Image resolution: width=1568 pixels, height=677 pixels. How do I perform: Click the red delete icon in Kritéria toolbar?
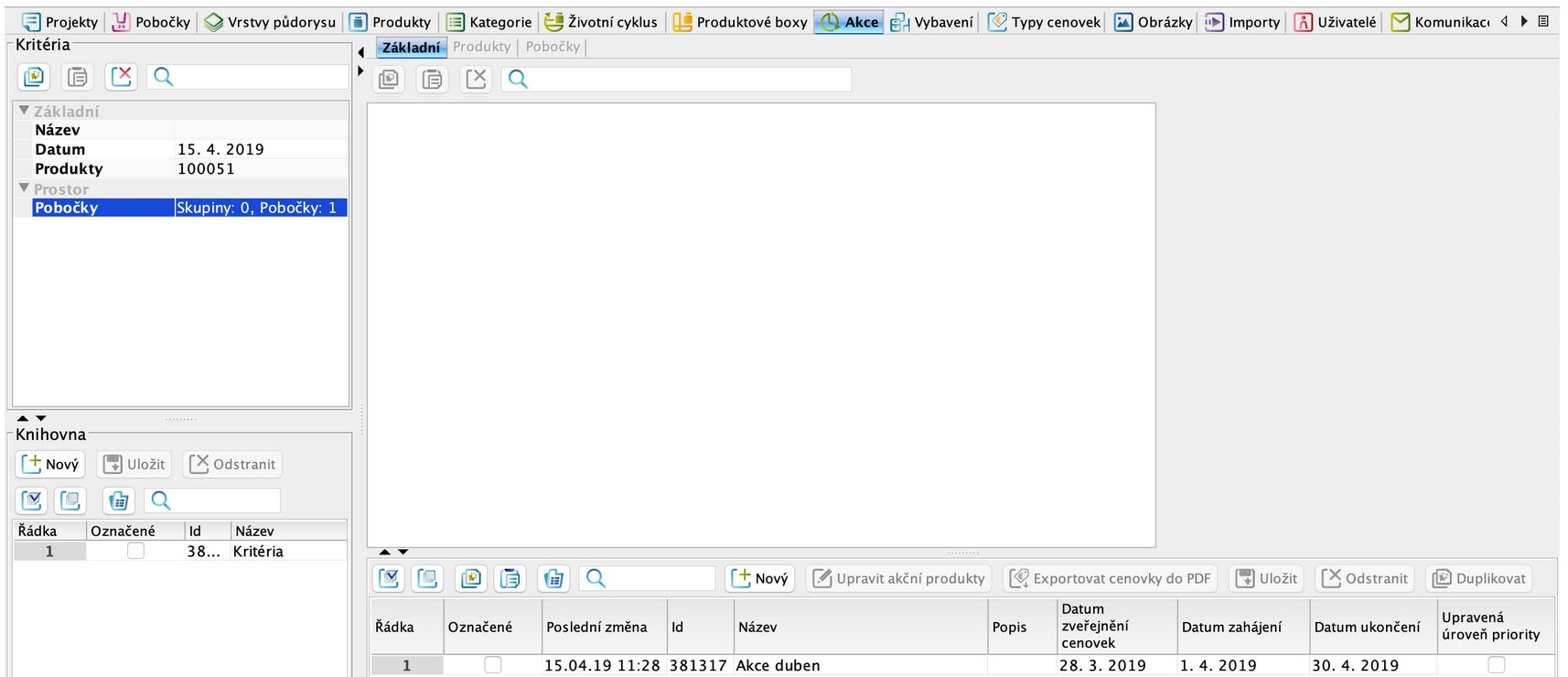coord(121,77)
